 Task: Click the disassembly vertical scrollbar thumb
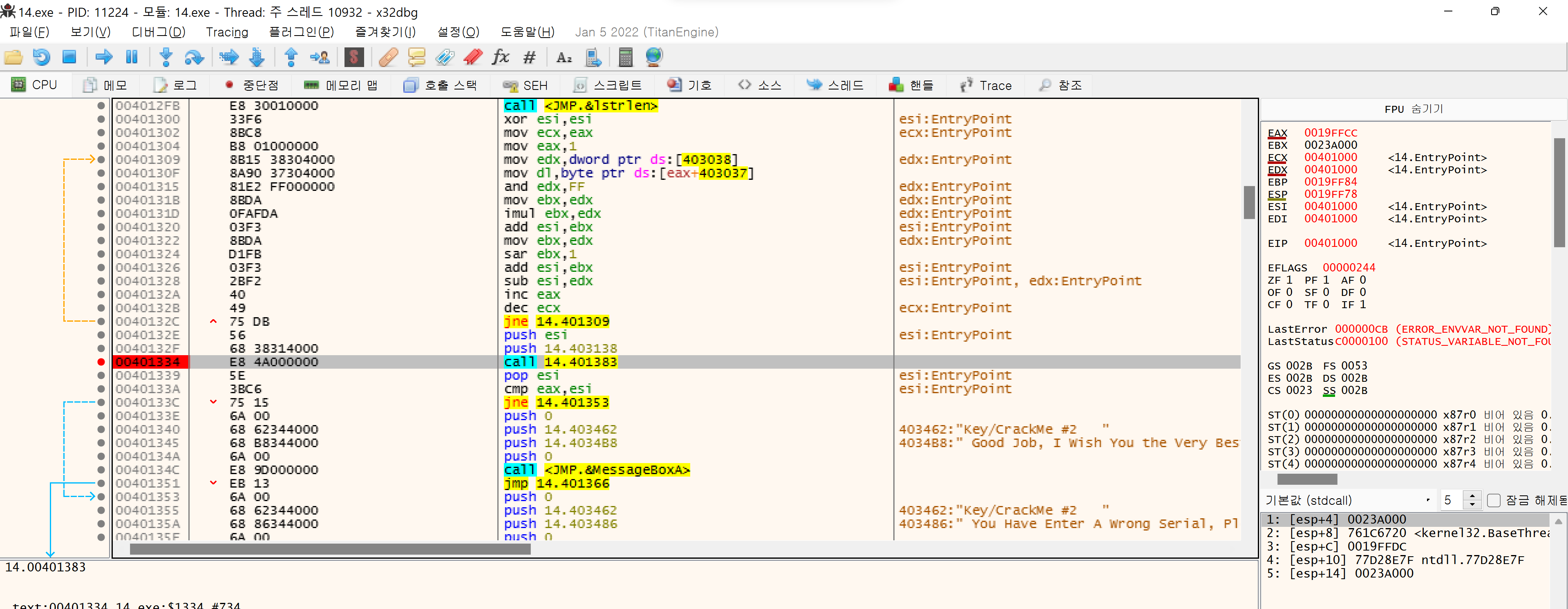[x=1249, y=202]
